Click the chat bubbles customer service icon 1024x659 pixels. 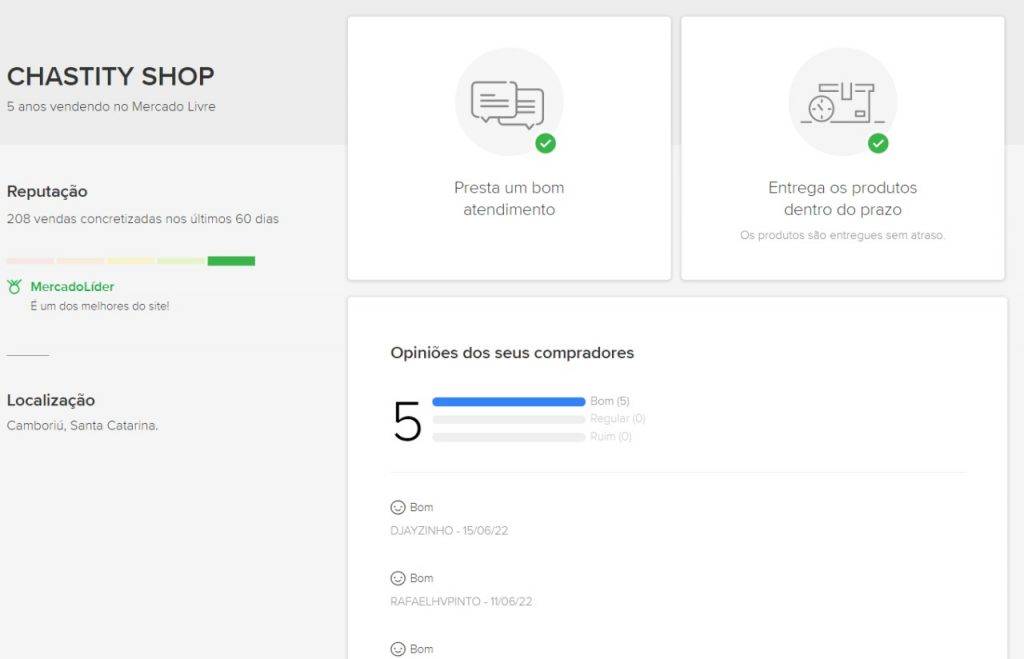tap(508, 103)
